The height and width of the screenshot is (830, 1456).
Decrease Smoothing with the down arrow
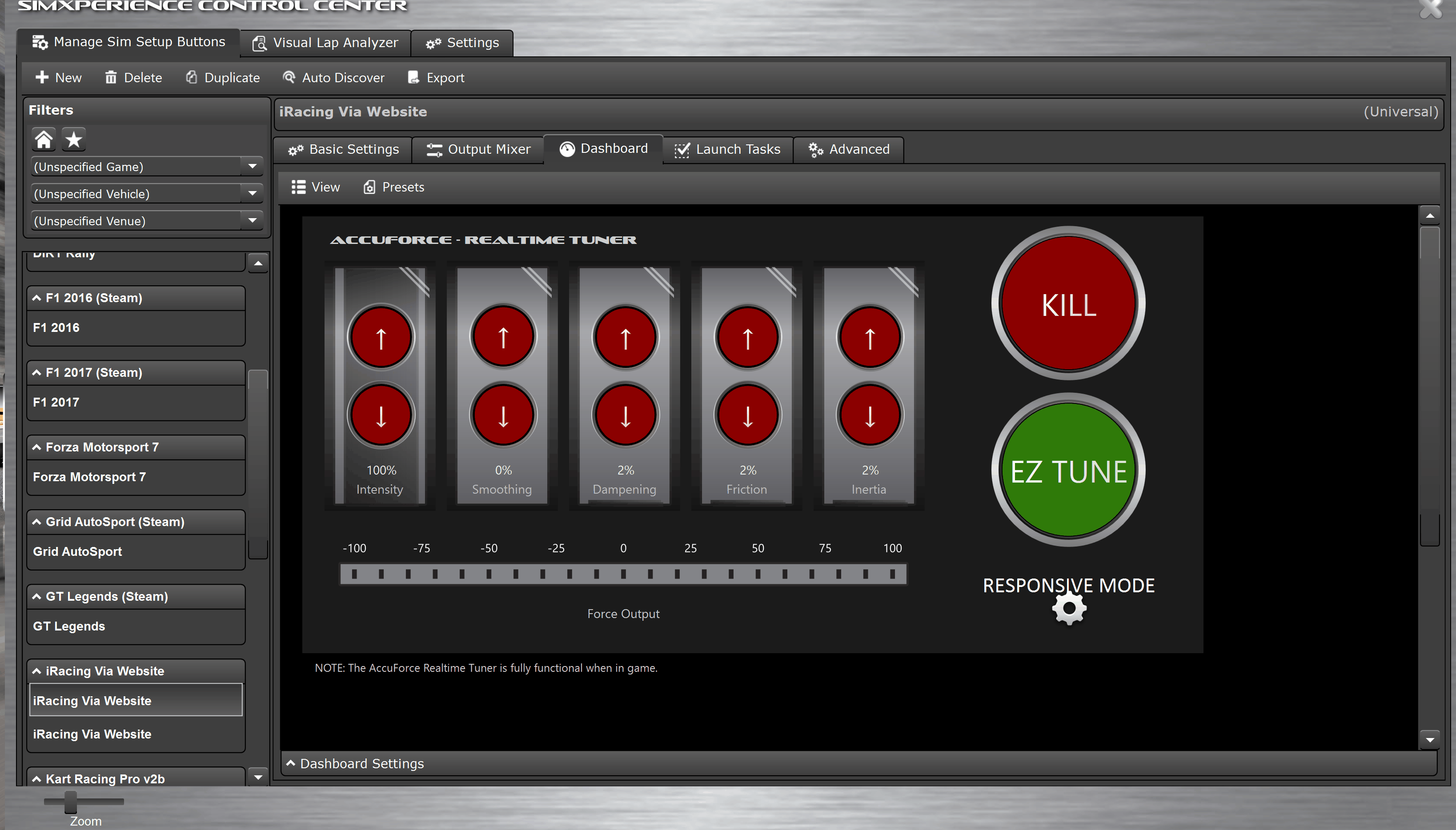tap(503, 415)
